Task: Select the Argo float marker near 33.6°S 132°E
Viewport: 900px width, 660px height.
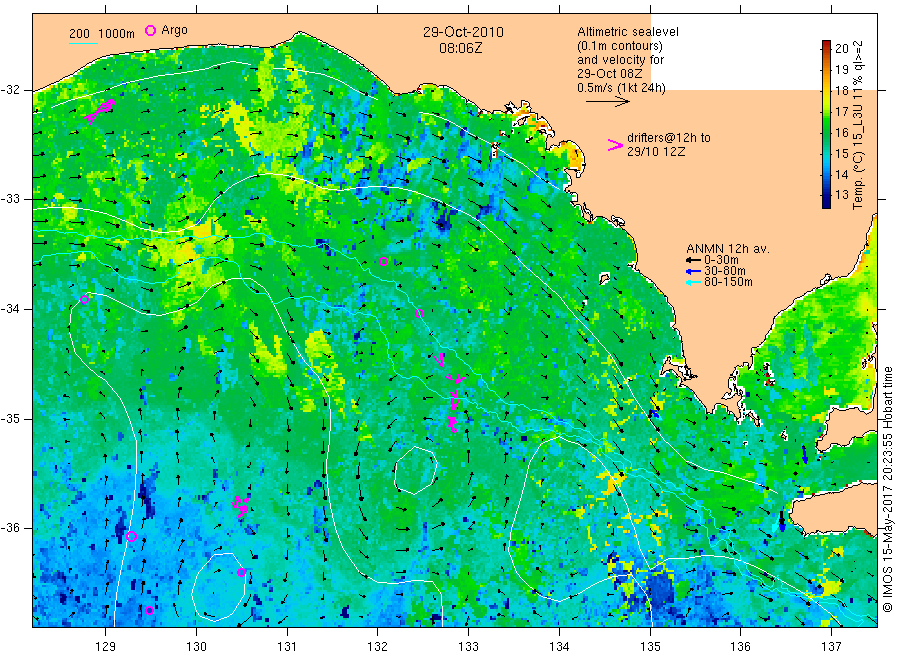Action: [383, 261]
